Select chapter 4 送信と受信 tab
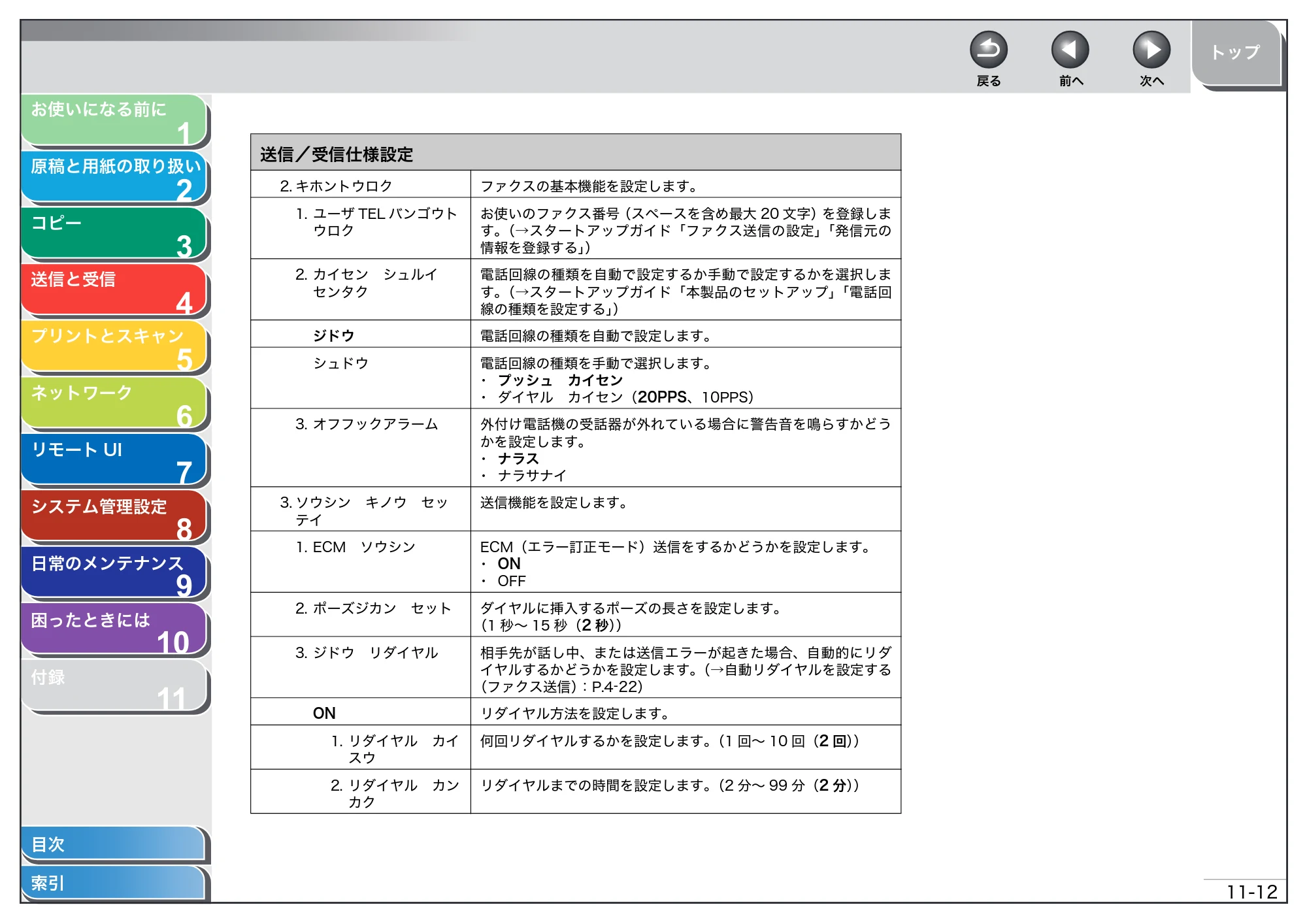The image size is (1307, 924). 114,290
